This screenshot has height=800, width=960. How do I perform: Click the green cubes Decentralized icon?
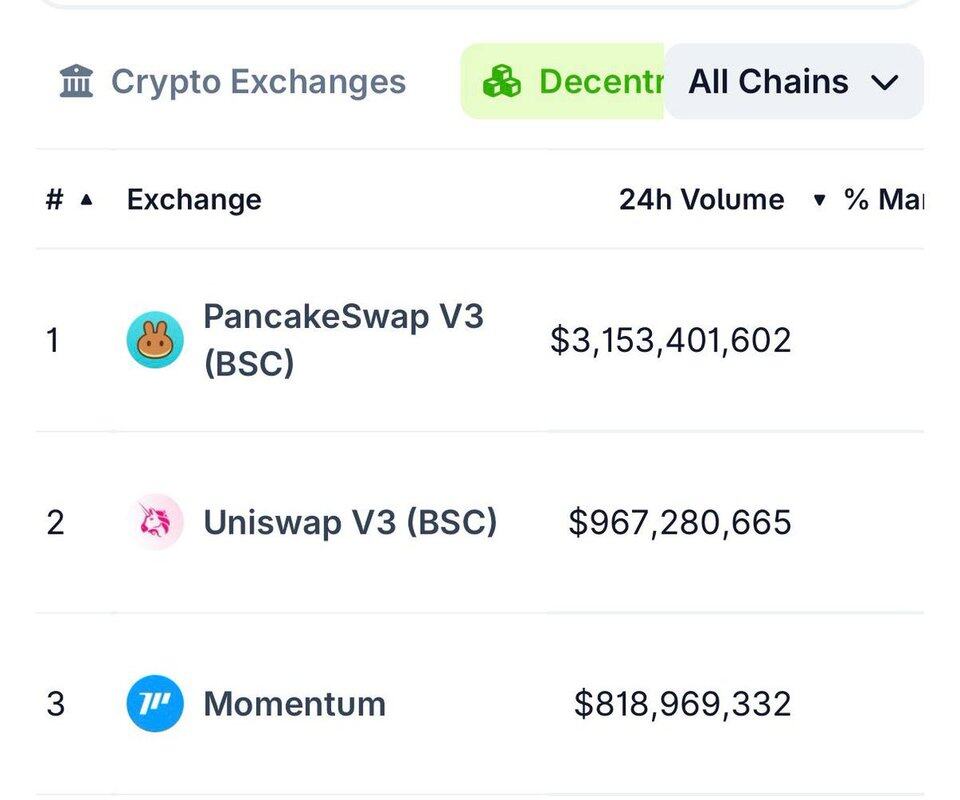pyautogui.click(x=502, y=82)
